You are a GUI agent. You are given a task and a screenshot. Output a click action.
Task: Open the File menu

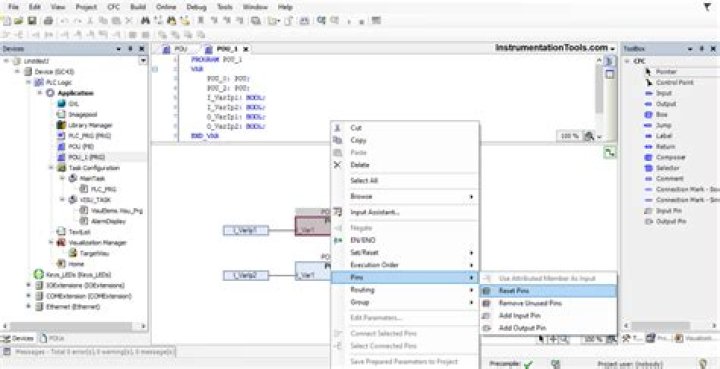(14, 7)
